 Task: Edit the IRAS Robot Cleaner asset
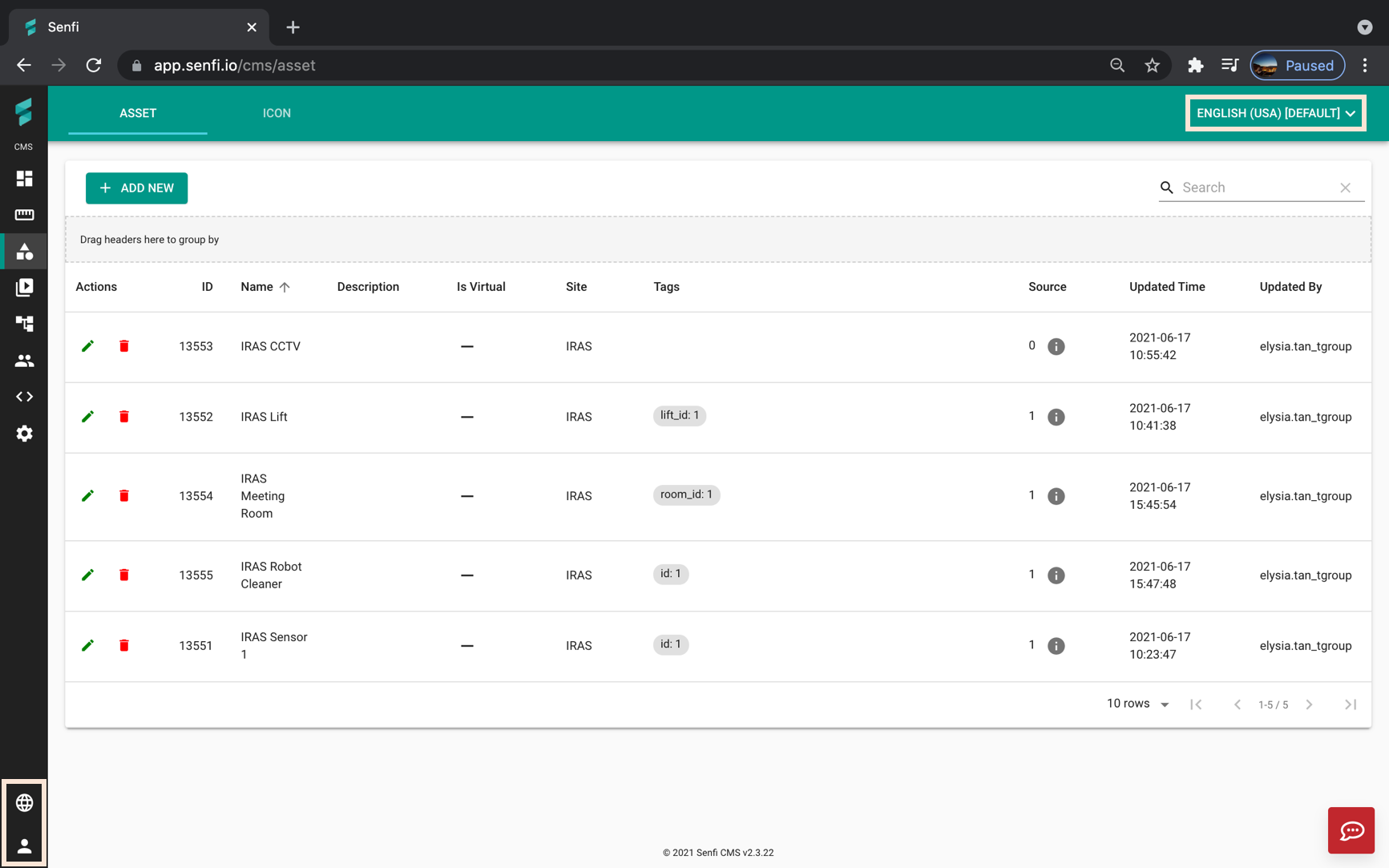click(88, 575)
